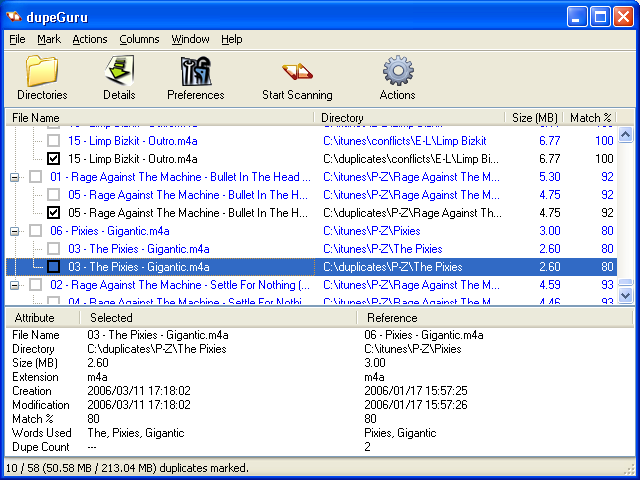Click the Attribute column header in details

point(43,318)
